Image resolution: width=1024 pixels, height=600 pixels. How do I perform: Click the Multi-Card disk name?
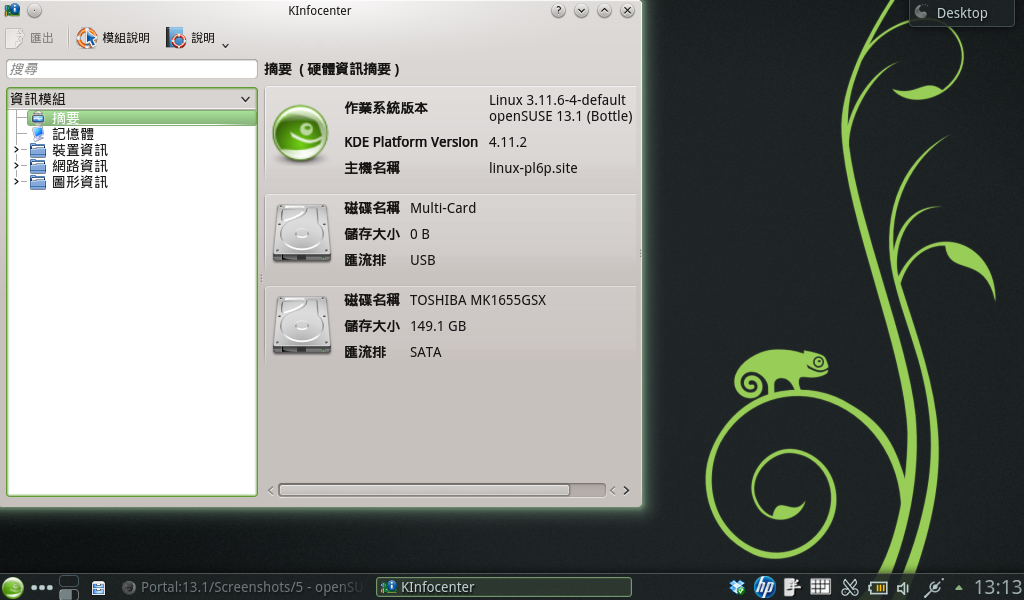point(443,208)
